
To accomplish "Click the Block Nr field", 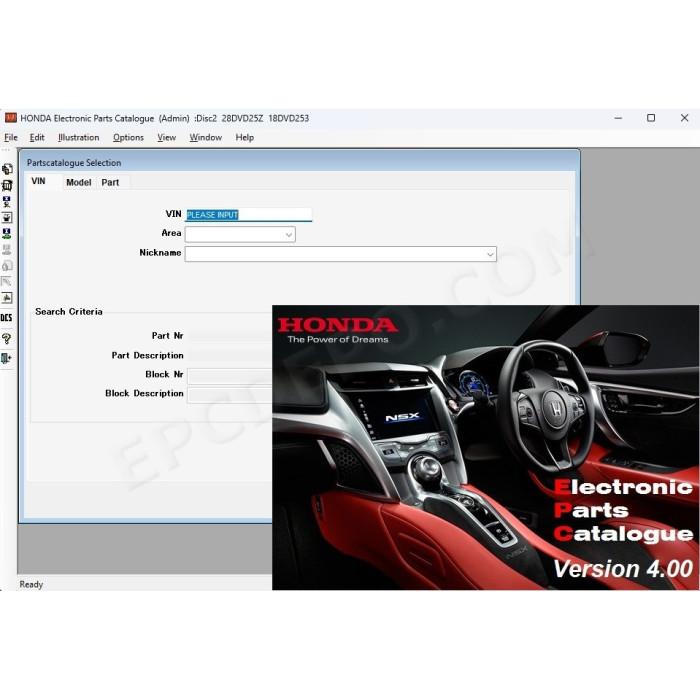I will click(x=230, y=376).
